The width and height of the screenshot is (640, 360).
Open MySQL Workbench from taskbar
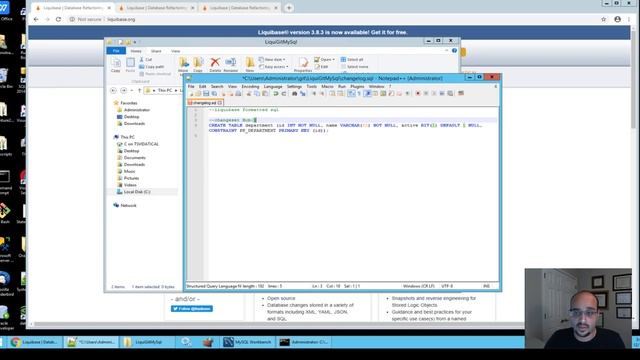click(x=247, y=342)
